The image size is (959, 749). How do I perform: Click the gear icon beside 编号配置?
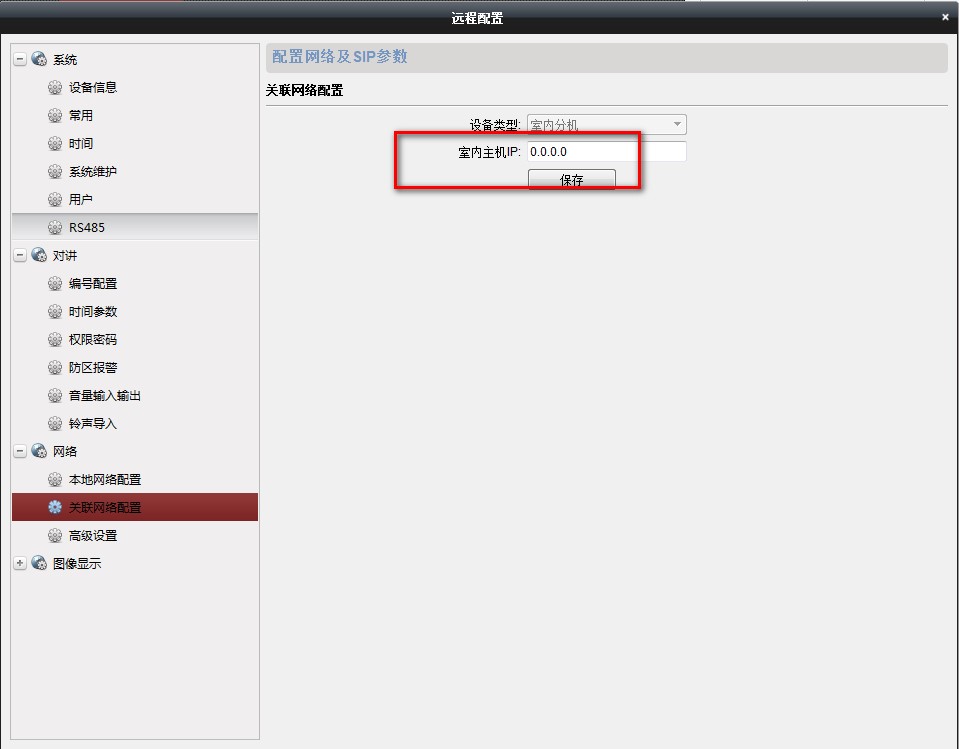pos(55,284)
